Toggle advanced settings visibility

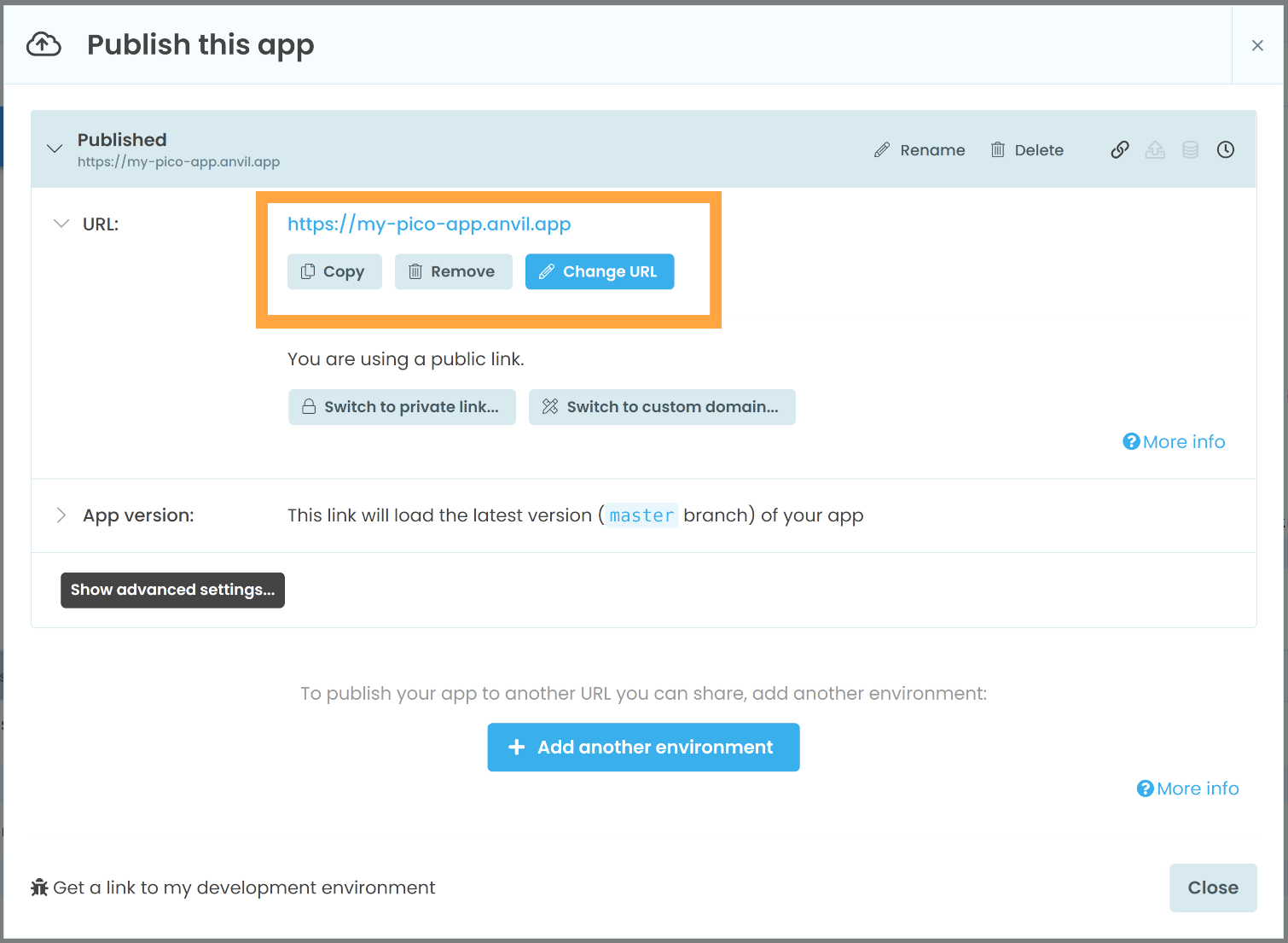(x=172, y=590)
